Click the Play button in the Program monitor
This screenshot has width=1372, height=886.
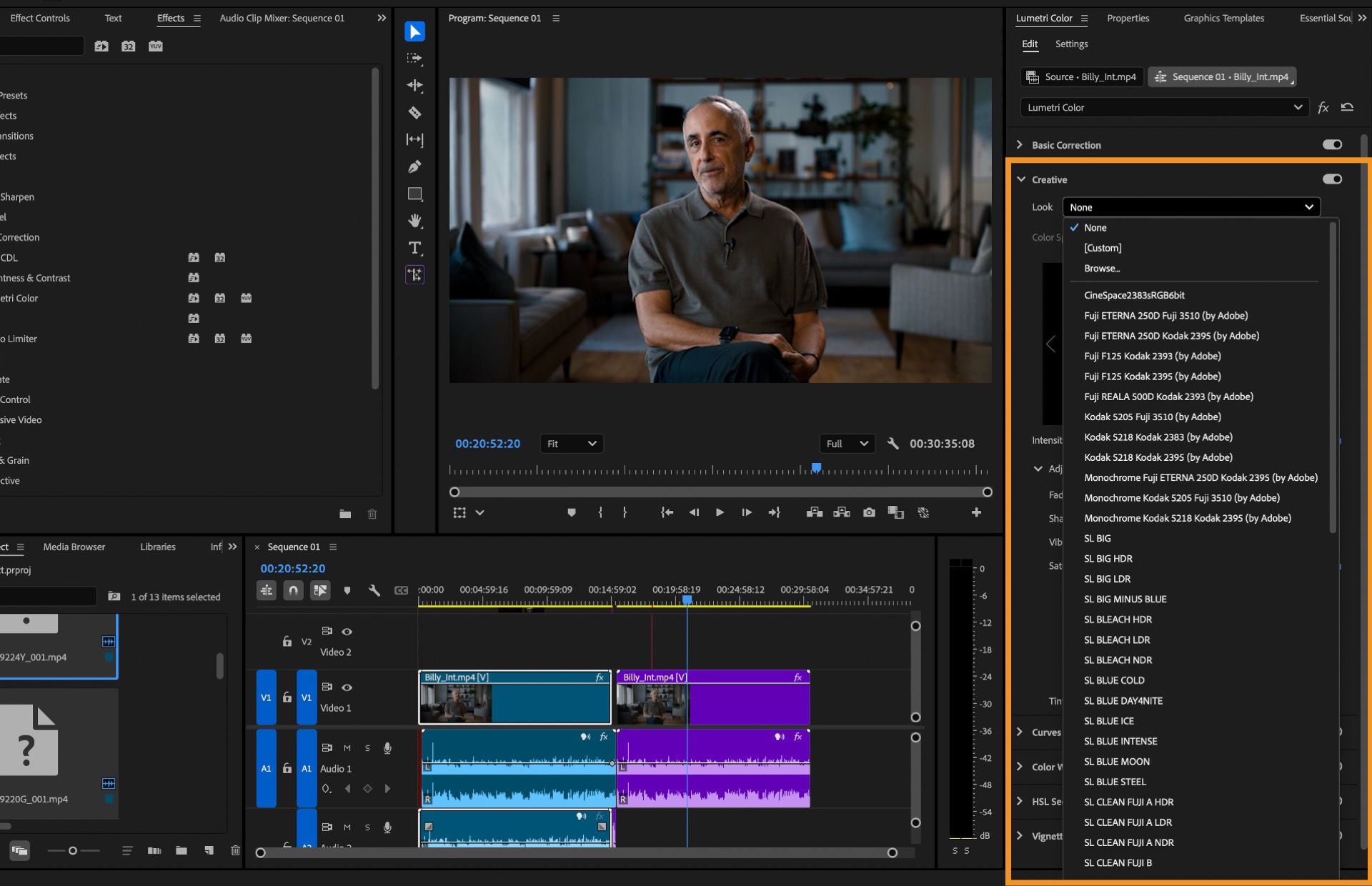pos(720,512)
